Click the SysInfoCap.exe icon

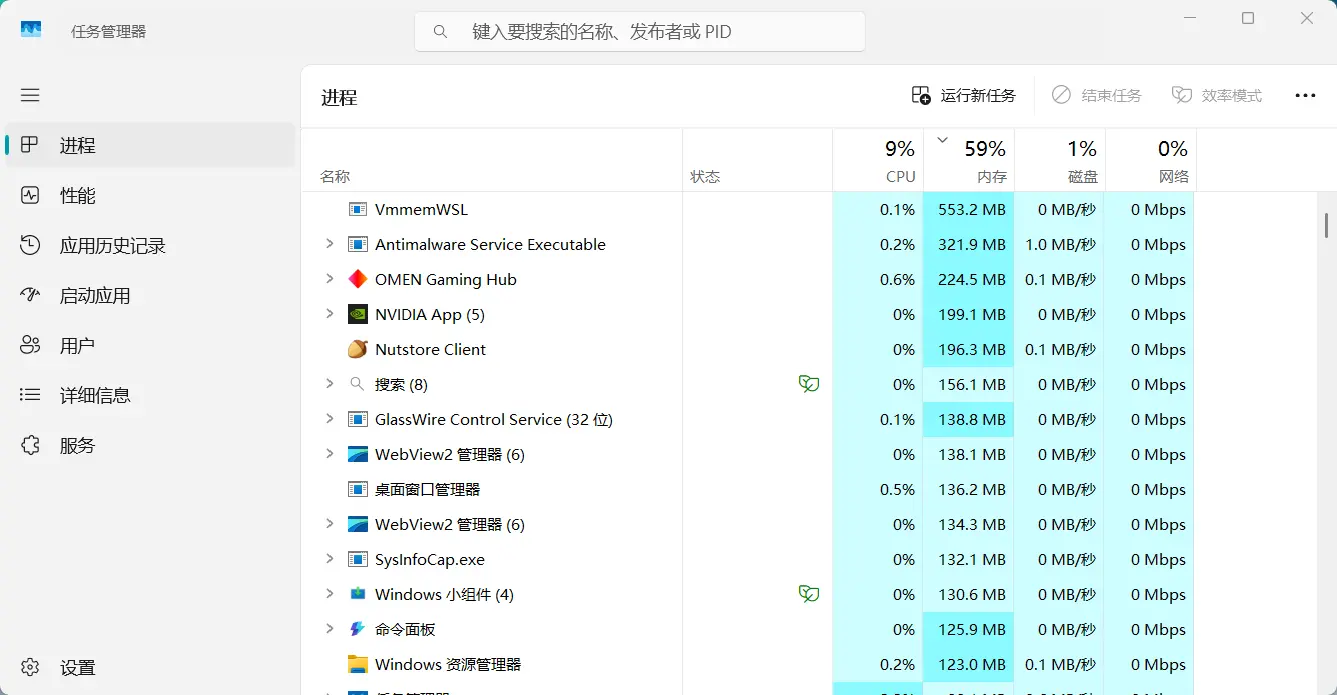click(x=357, y=559)
